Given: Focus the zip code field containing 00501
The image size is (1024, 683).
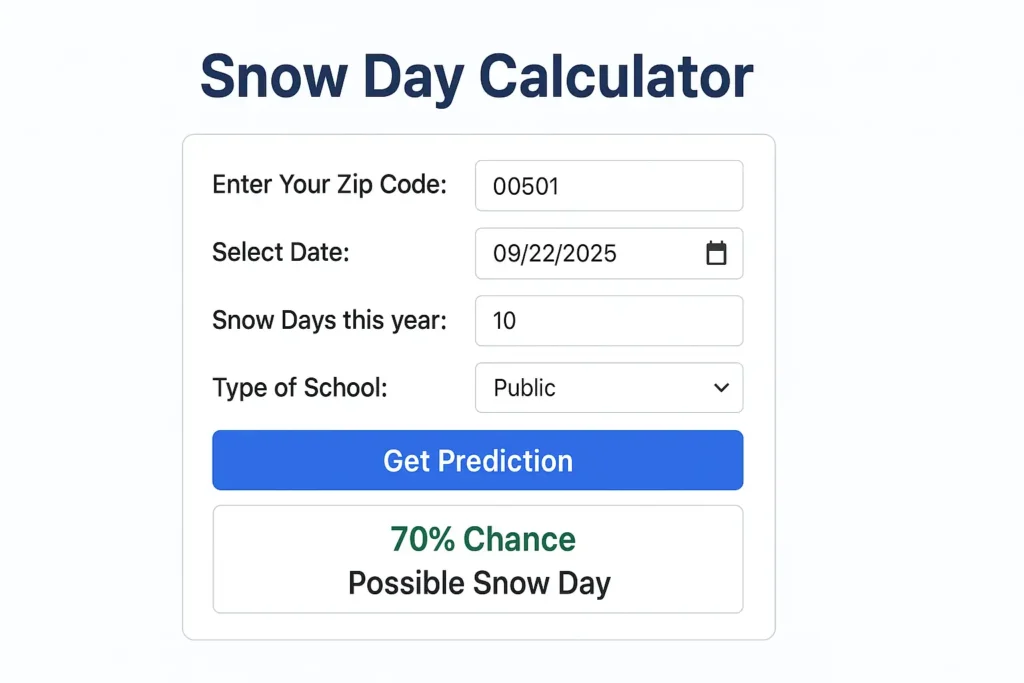Looking at the screenshot, I should coord(608,186).
